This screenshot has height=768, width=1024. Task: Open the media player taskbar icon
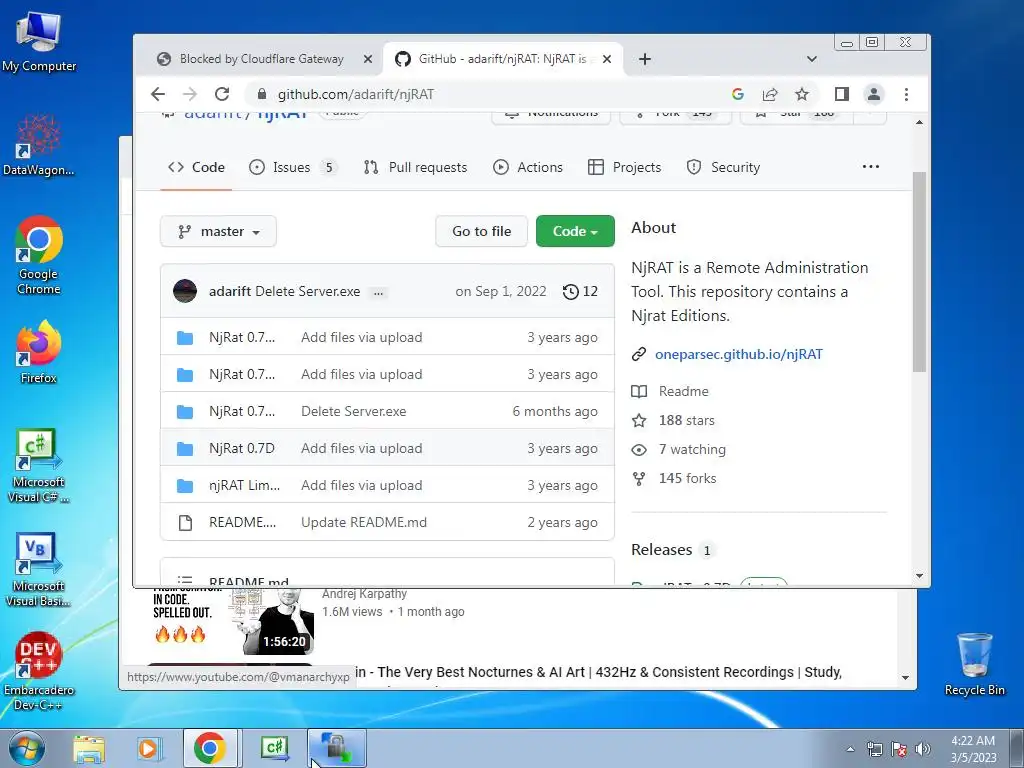(x=148, y=748)
